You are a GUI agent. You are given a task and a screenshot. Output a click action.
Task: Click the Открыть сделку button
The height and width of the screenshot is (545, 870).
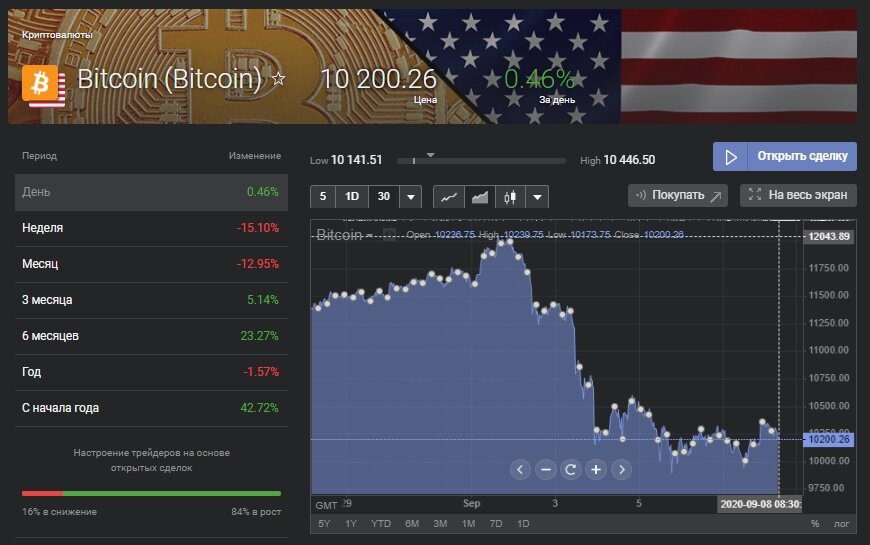tap(785, 157)
